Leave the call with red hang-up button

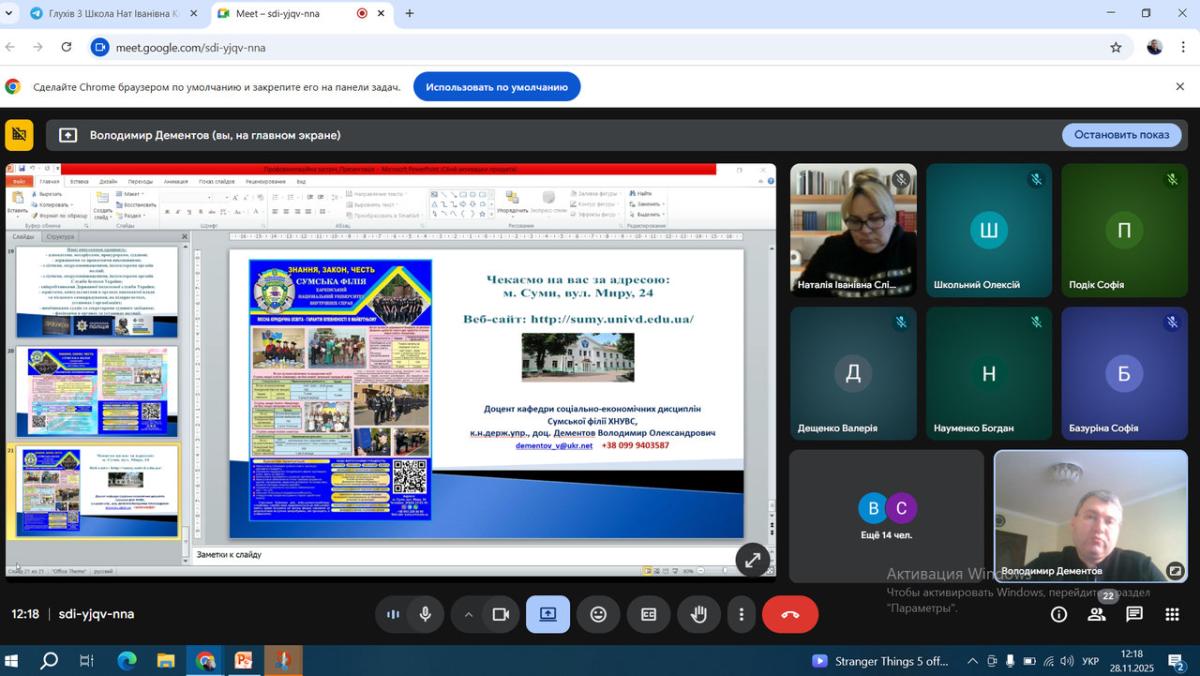pos(790,614)
